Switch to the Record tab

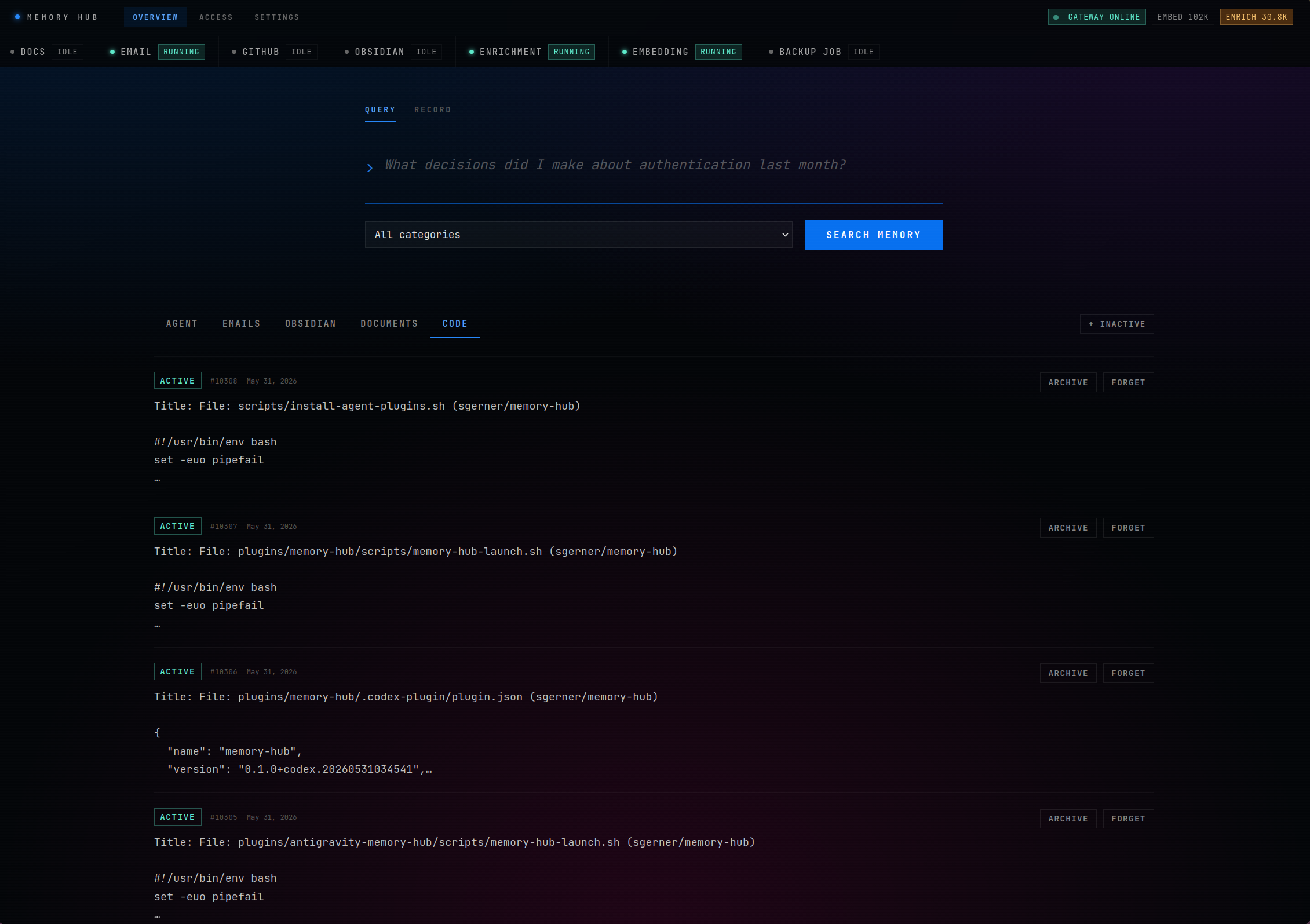[x=432, y=110]
